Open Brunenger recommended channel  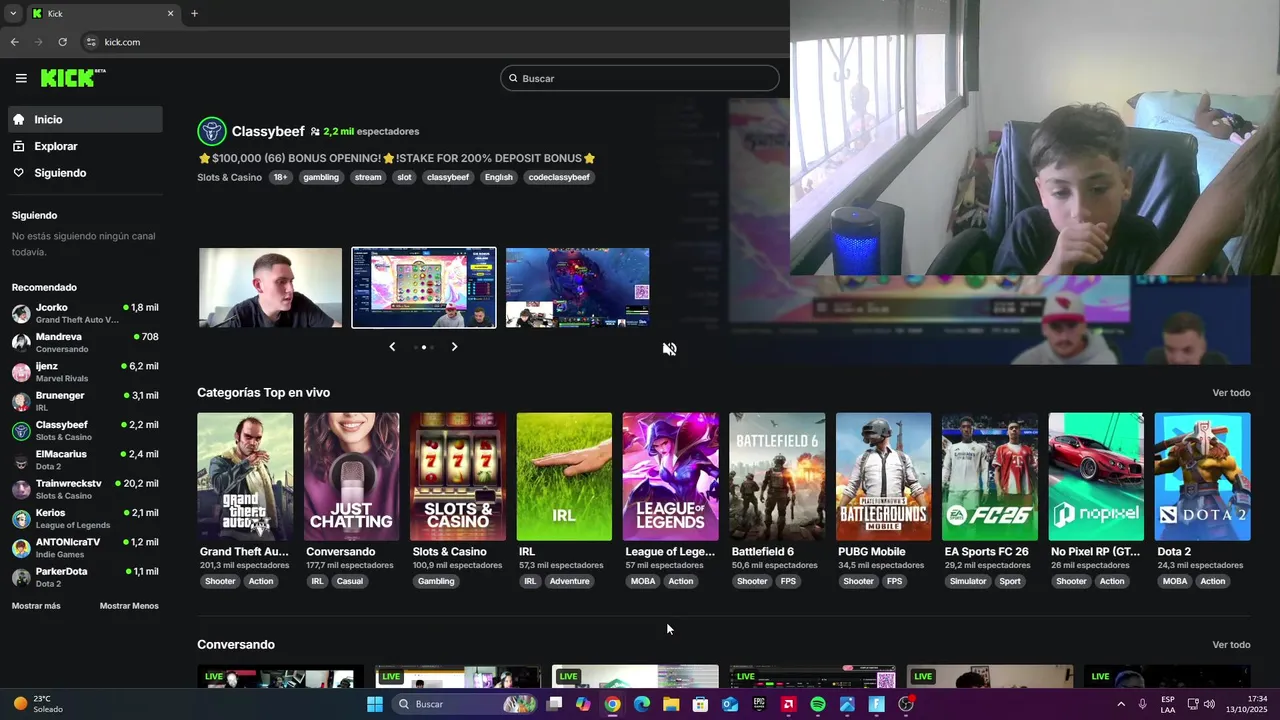tap(85, 401)
